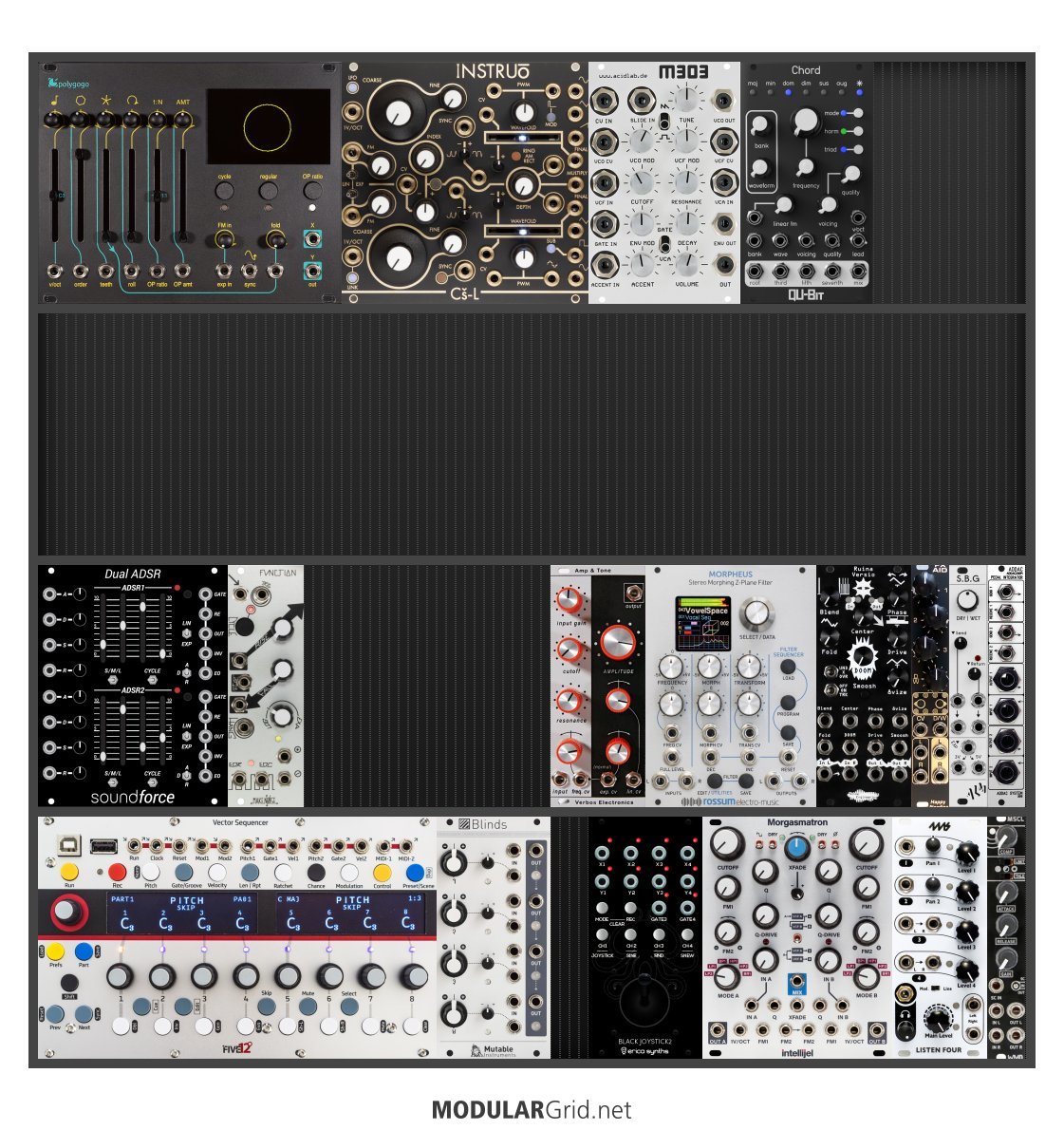Click the Instruo LINK button

pyautogui.click(x=352, y=278)
